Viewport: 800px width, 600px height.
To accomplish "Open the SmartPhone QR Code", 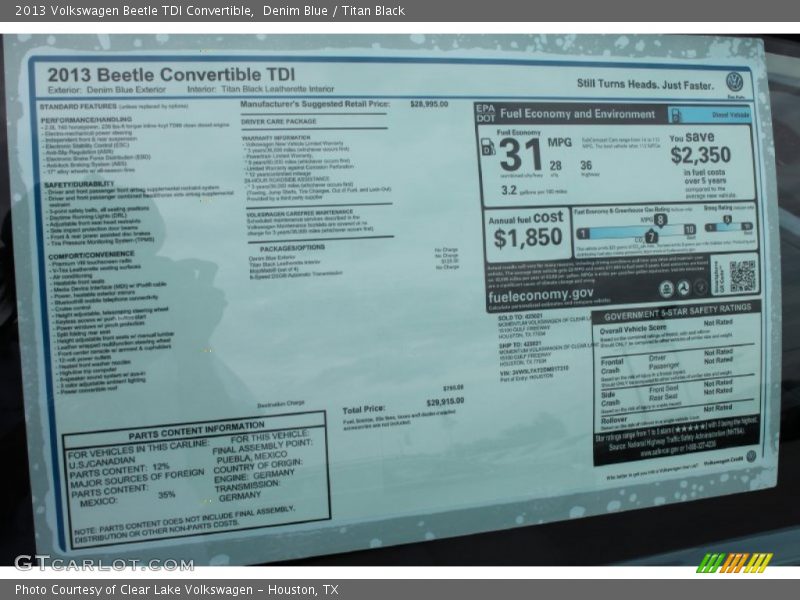I will pos(740,277).
